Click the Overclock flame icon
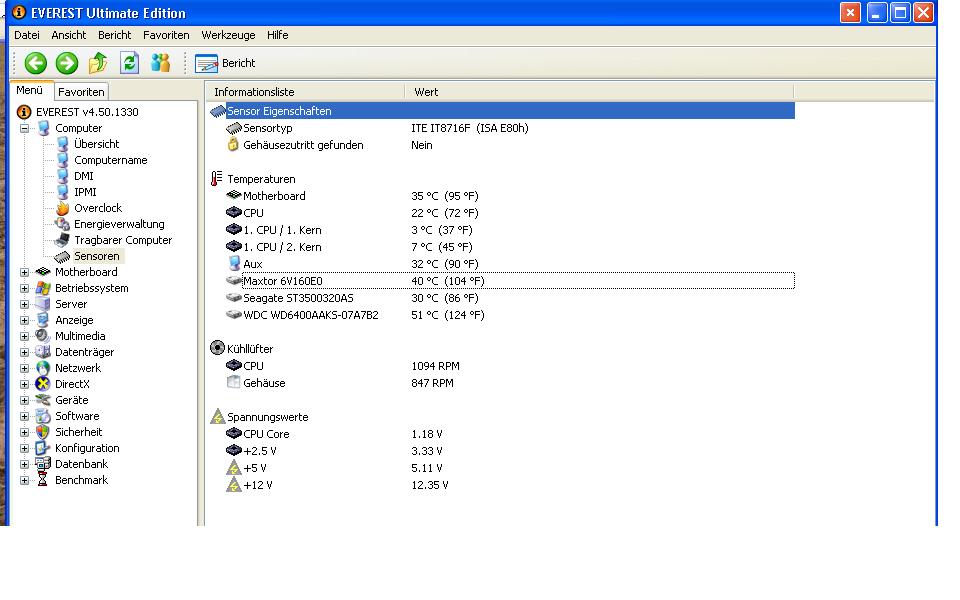960x600 pixels. (x=62, y=208)
